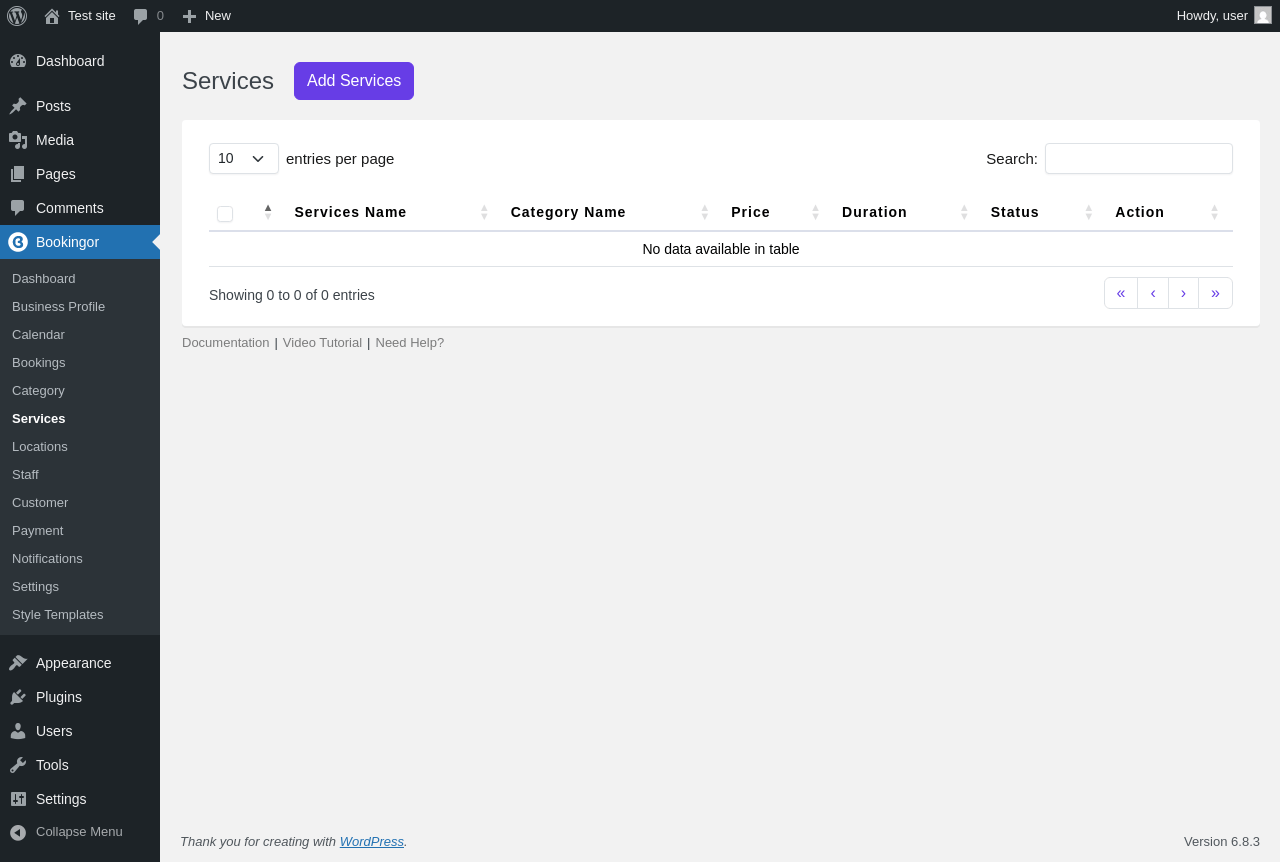Click inside the Search input field
This screenshot has width=1280, height=862.
pos(1138,158)
